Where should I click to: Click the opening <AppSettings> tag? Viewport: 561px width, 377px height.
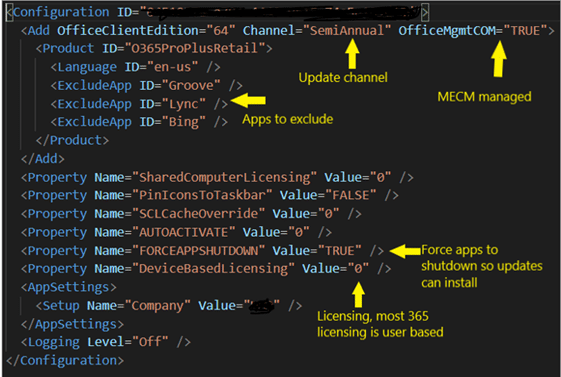click(68, 288)
